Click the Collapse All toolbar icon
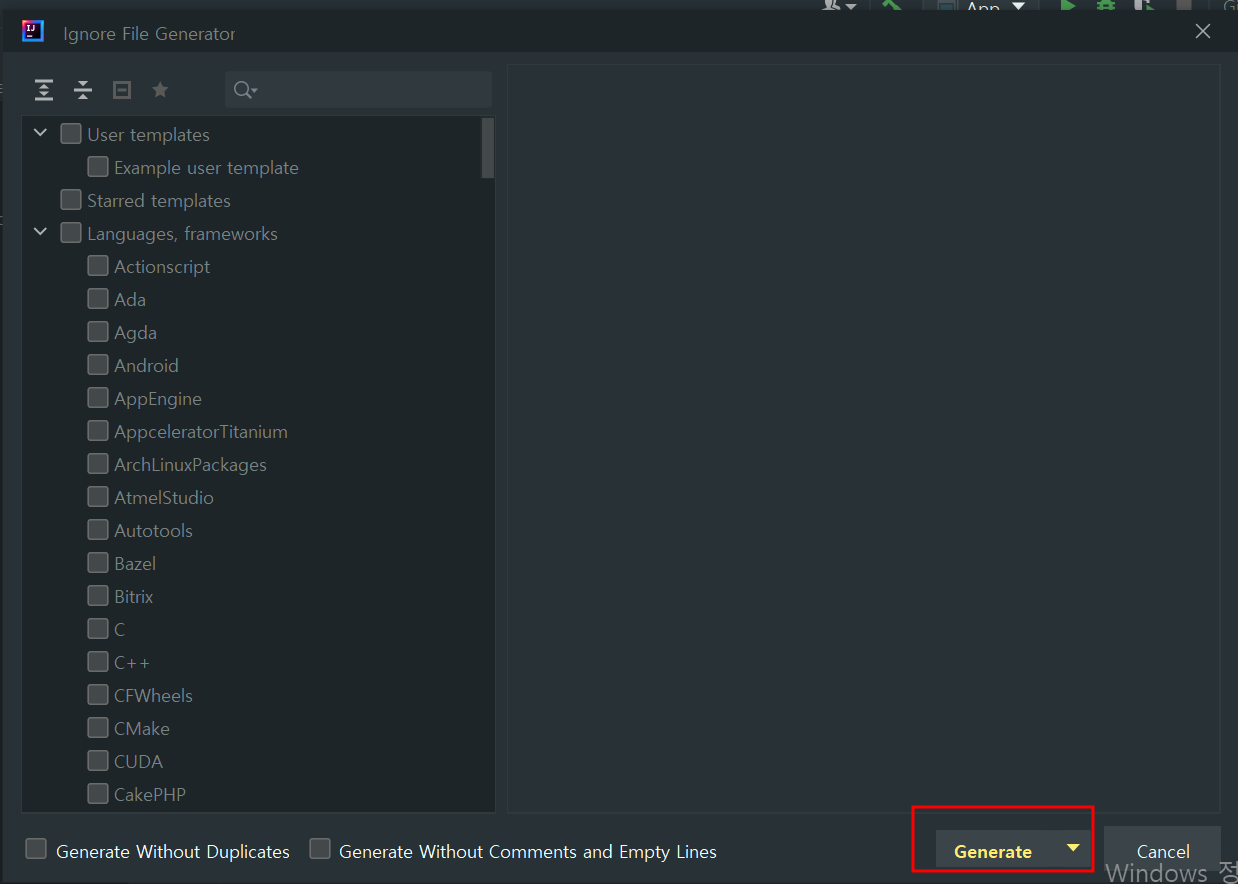Image resolution: width=1238 pixels, height=884 pixels. coord(83,90)
